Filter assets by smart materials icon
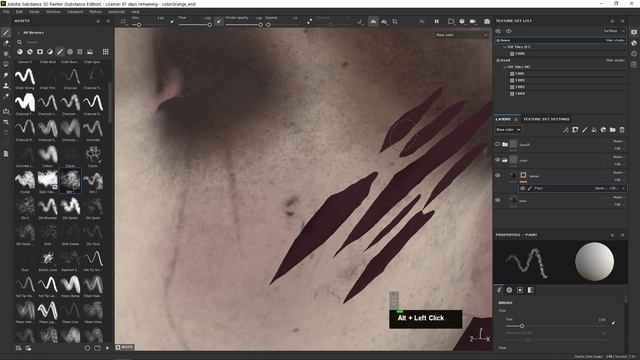The height and width of the screenshot is (360, 640). (x=30, y=52)
